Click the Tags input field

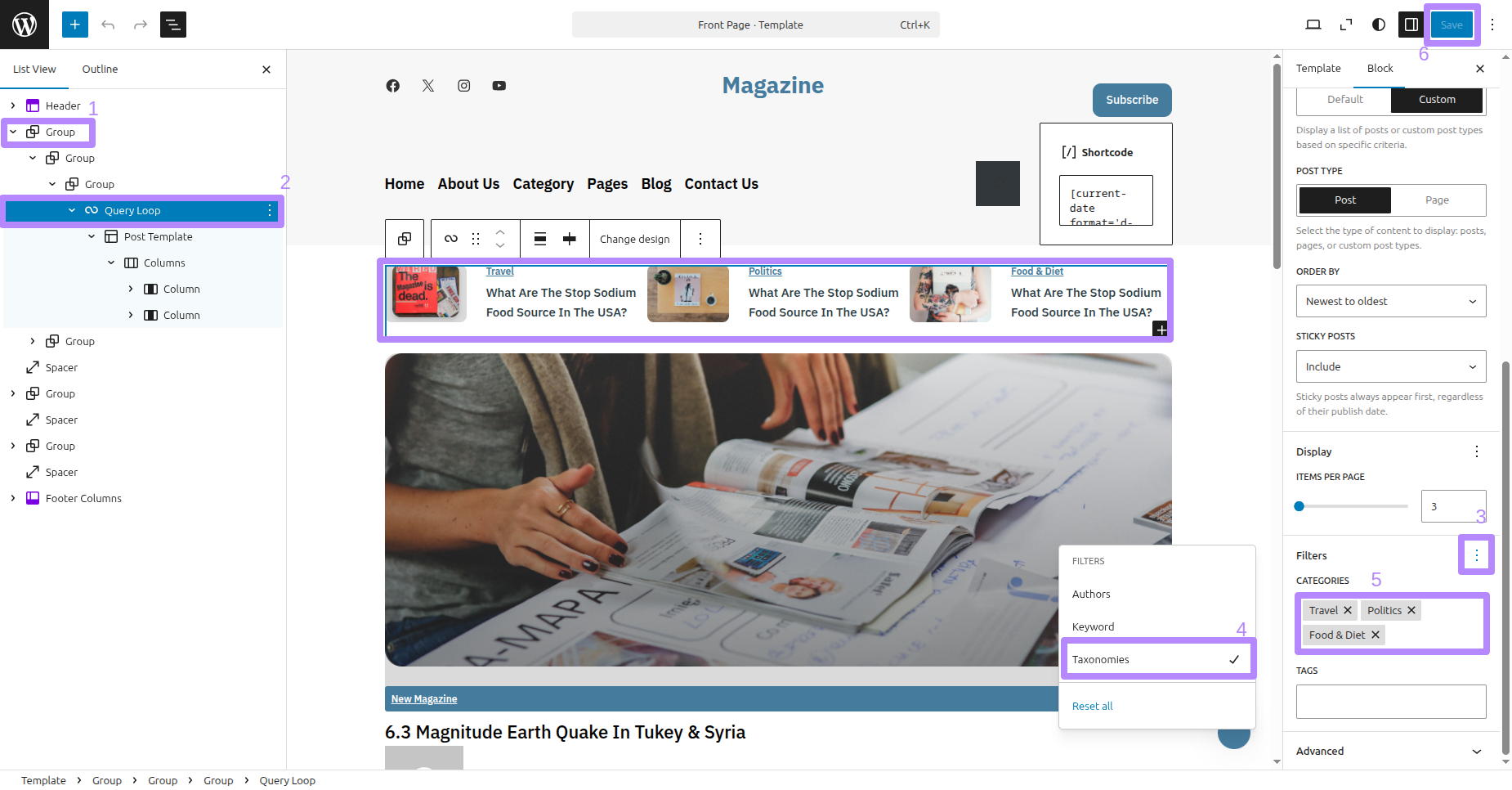1390,702
